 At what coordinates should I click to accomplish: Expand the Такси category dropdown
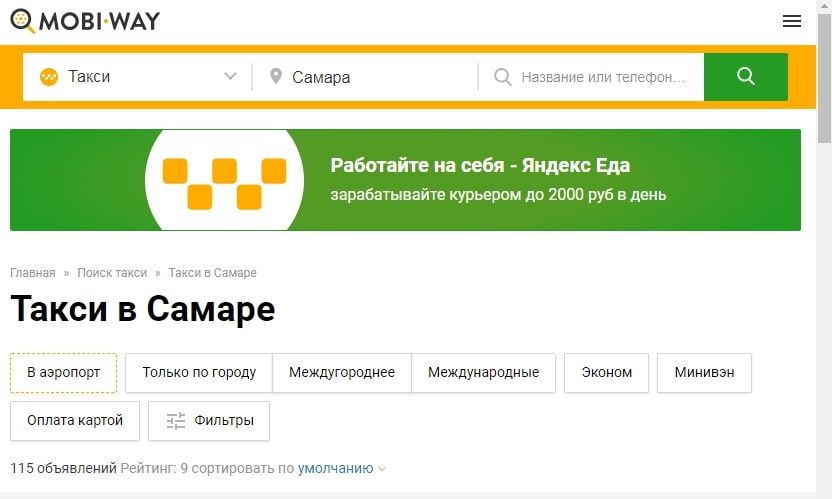[x=230, y=77]
